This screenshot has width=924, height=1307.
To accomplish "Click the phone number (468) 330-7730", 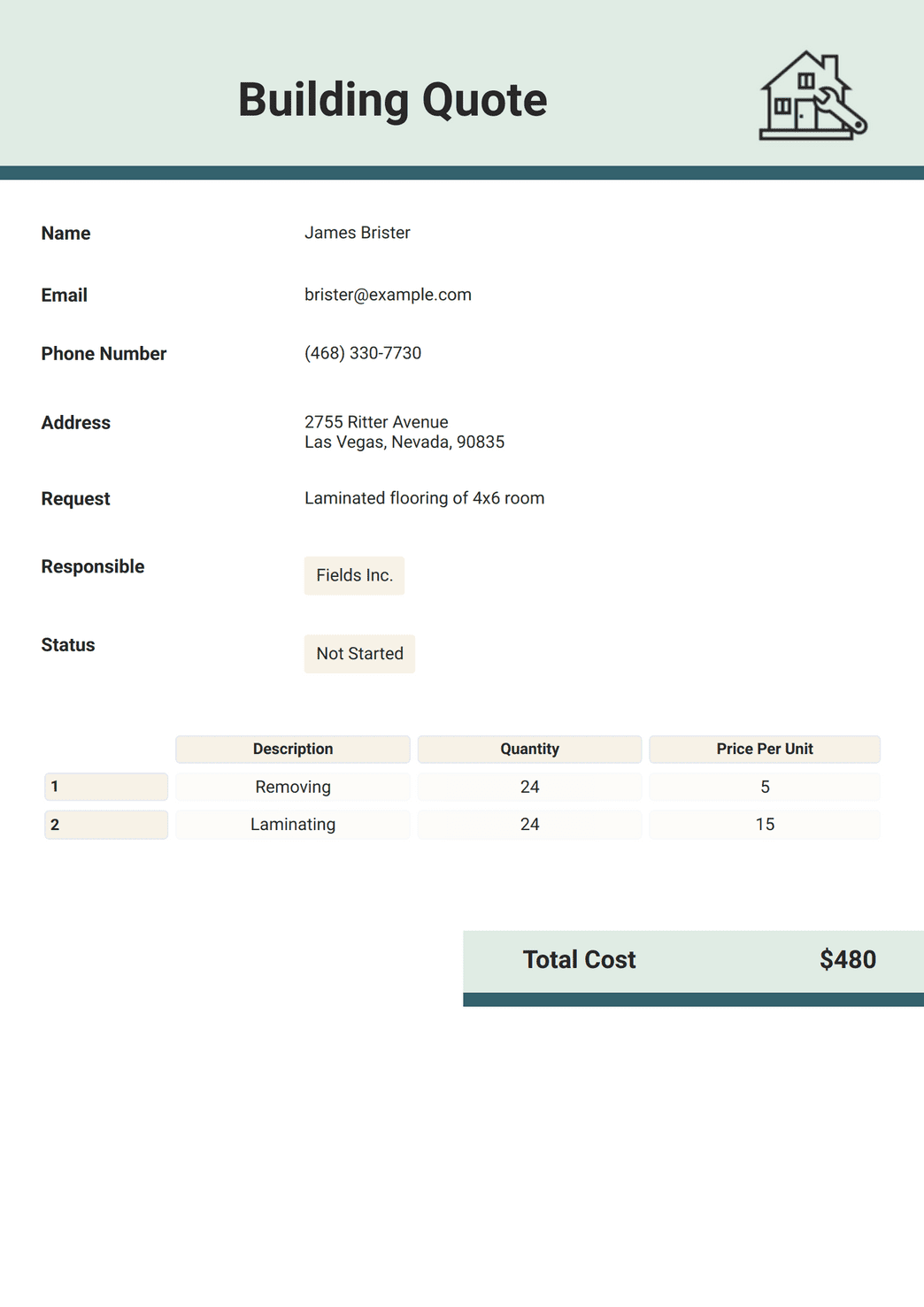I will tap(363, 353).
